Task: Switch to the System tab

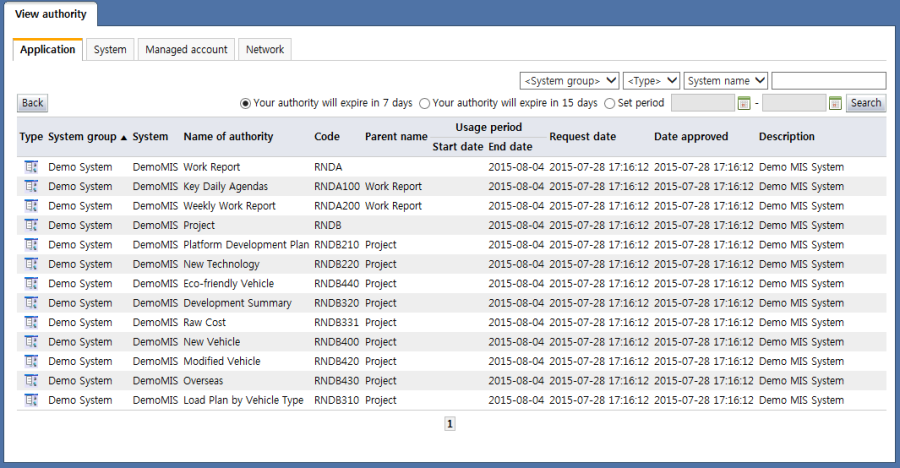Action: pos(110,49)
